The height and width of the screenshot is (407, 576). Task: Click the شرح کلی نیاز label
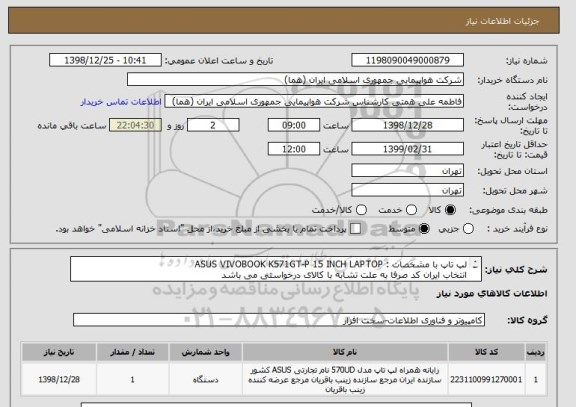coord(516,270)
